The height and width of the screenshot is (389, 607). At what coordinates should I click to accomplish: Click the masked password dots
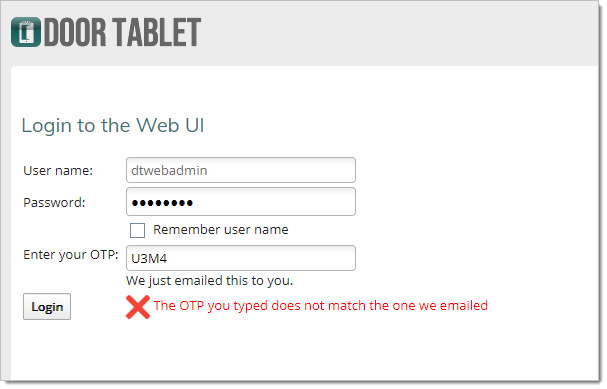[162, 203]
